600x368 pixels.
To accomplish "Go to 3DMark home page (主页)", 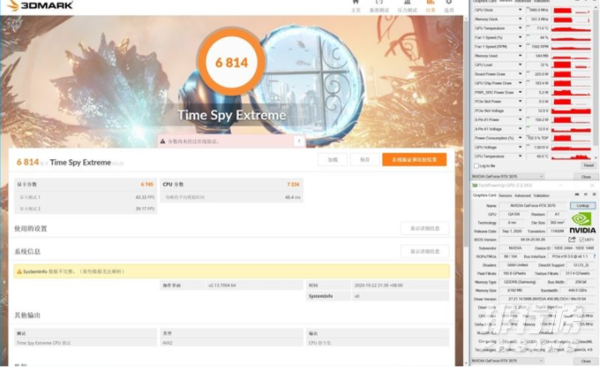I will tap(356, 6).
